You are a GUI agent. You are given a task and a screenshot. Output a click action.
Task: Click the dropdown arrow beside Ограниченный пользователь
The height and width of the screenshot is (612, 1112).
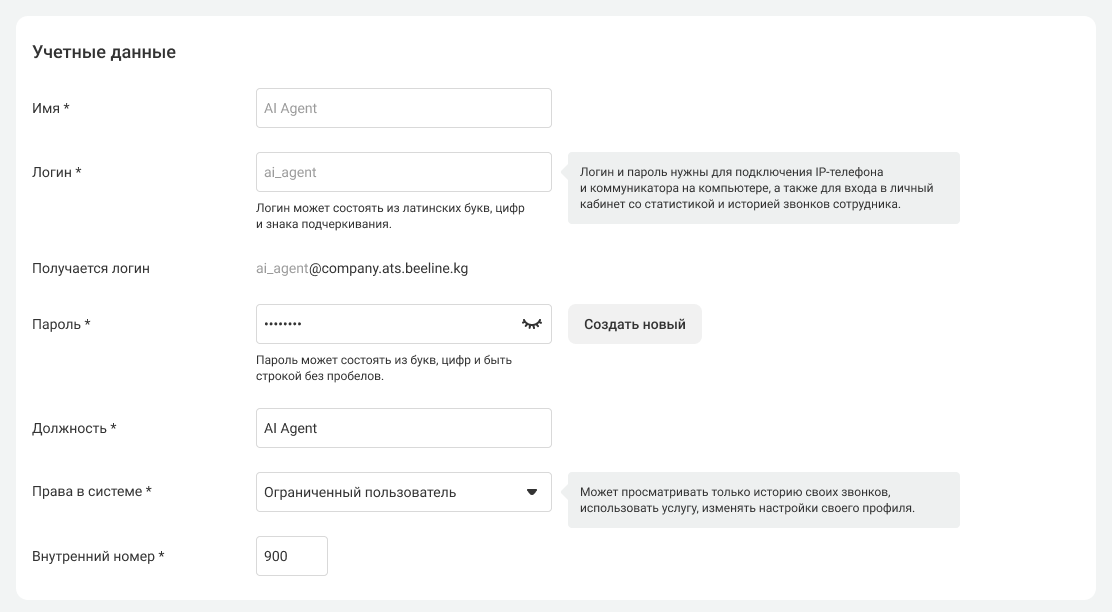coord(532,492)
